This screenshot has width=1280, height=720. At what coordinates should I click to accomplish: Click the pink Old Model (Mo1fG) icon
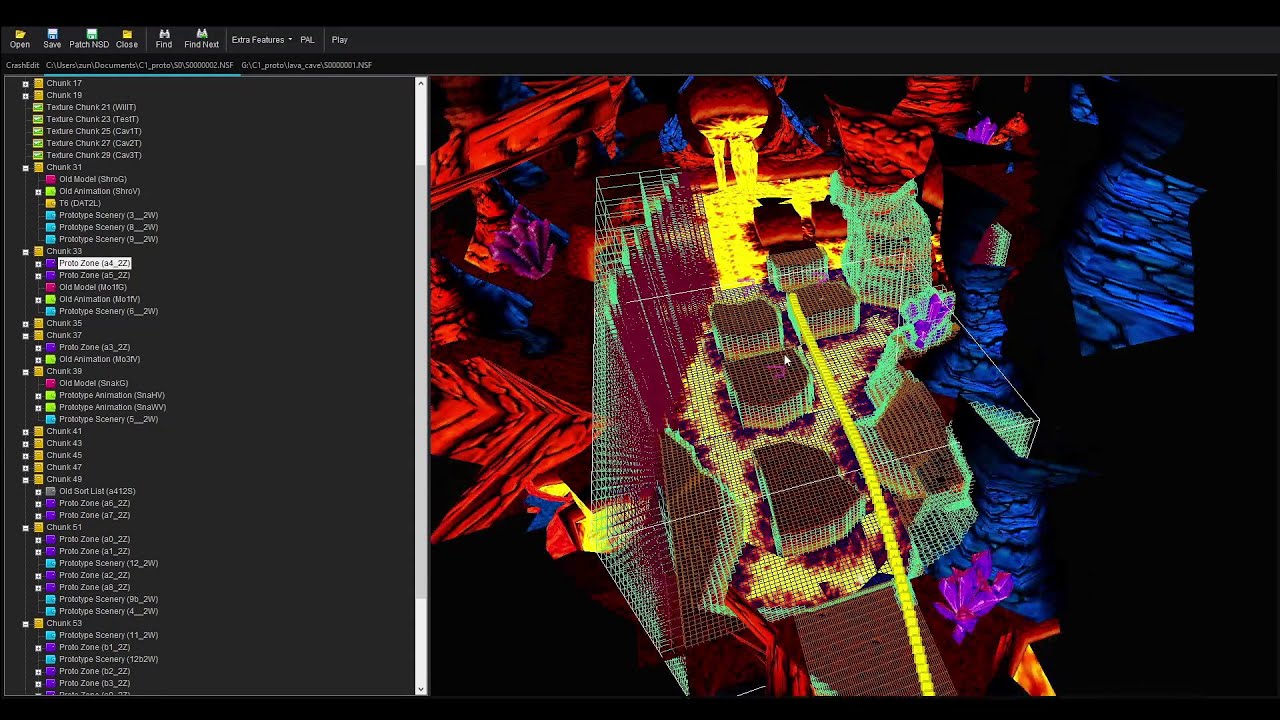(51, 287)
